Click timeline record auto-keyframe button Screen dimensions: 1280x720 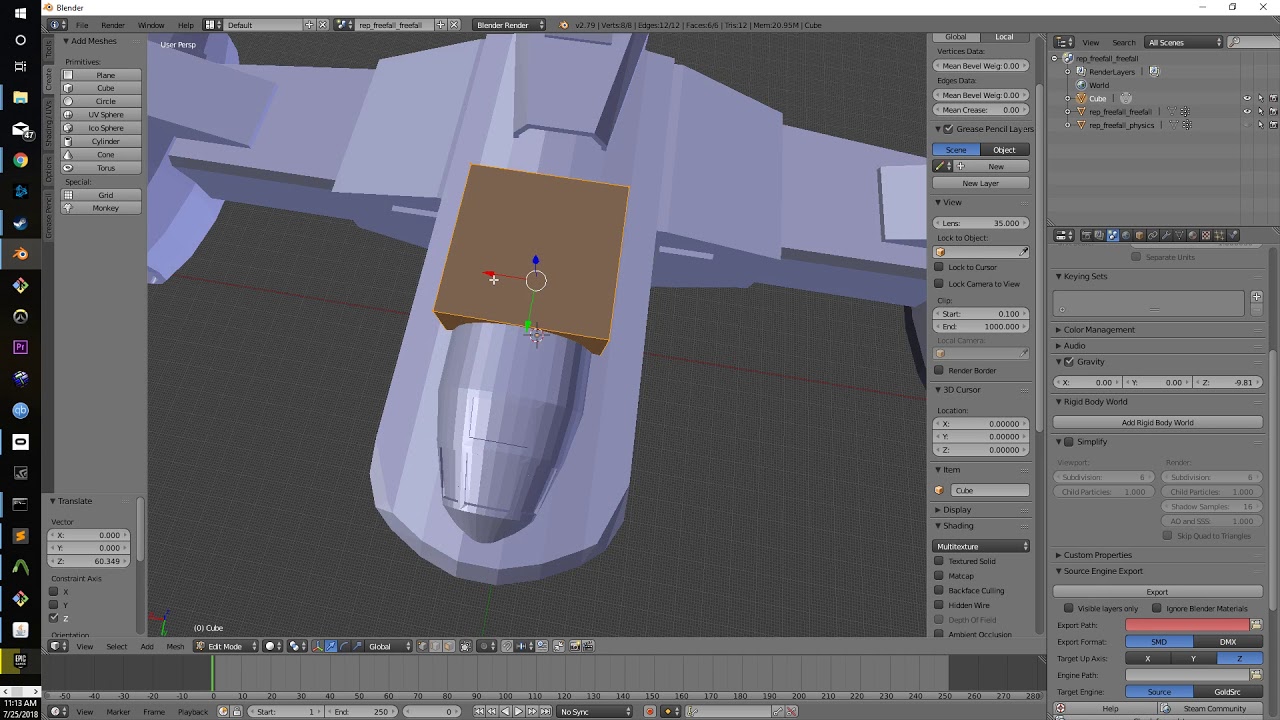[x=649, y=711]
